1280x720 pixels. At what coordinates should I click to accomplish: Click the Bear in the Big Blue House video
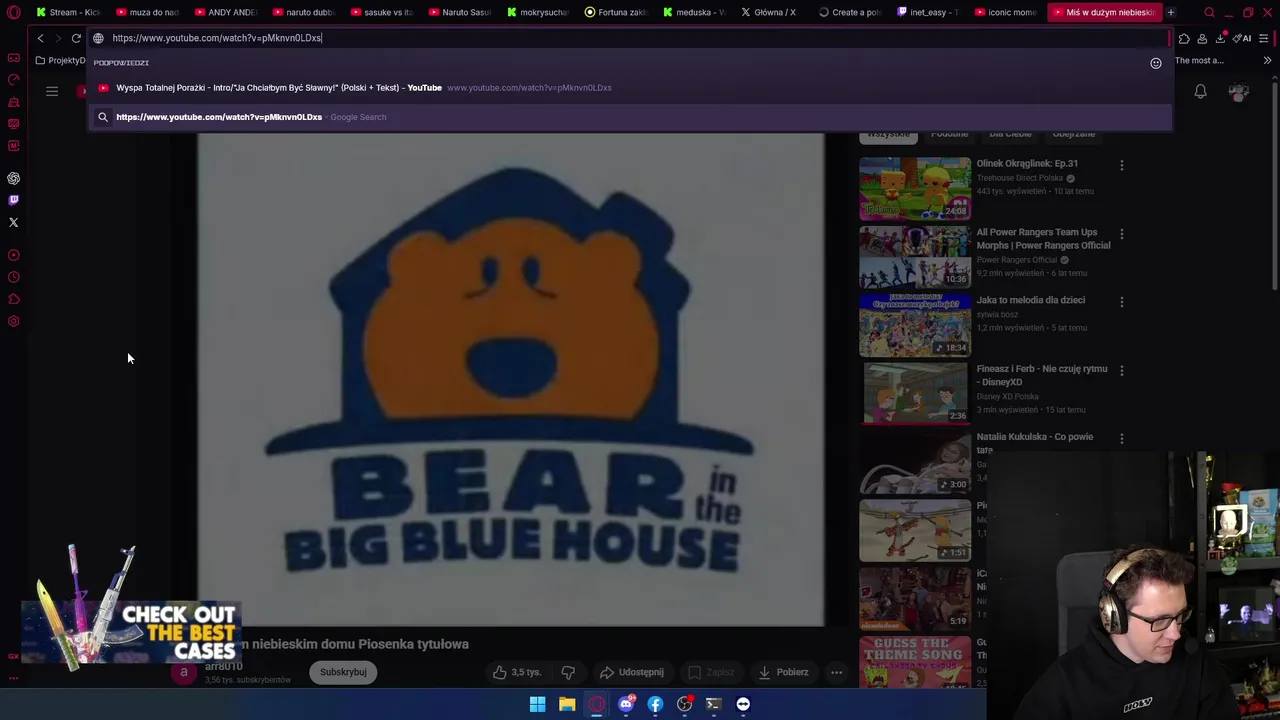point(510,380)
